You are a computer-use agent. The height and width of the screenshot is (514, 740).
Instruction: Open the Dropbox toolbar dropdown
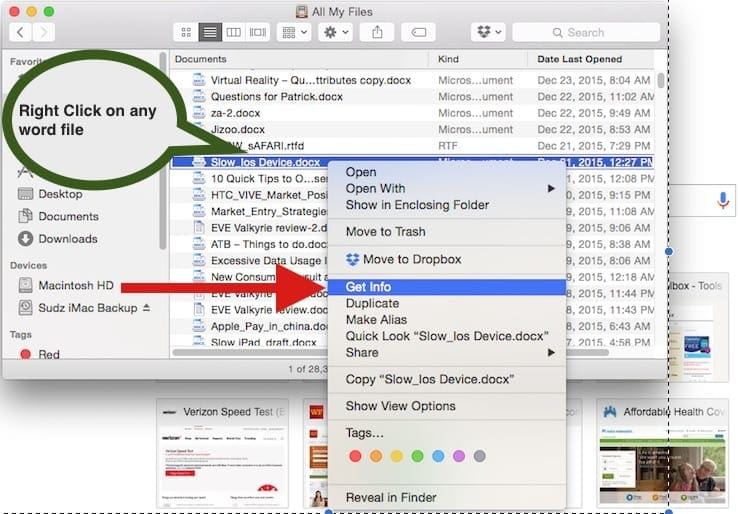point(488,33)
